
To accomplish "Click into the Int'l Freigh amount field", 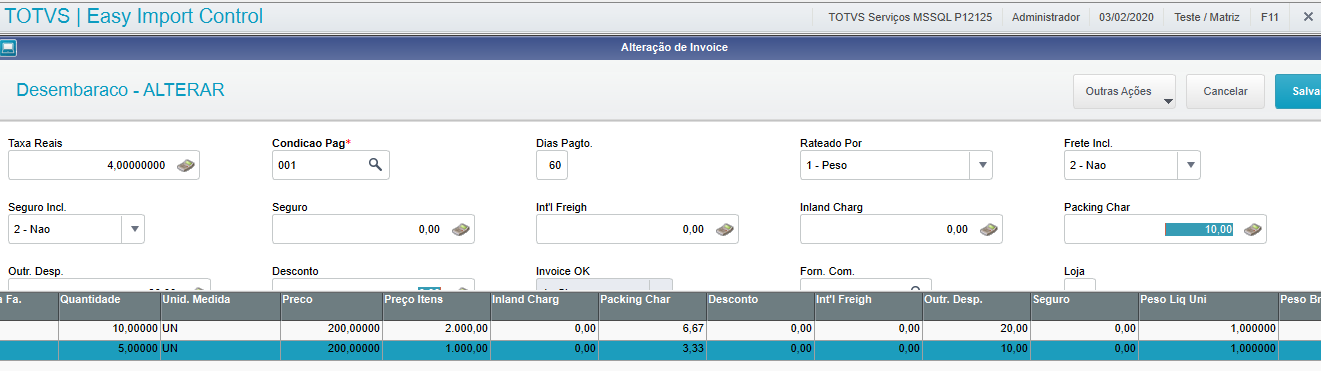I will [637, 229].
